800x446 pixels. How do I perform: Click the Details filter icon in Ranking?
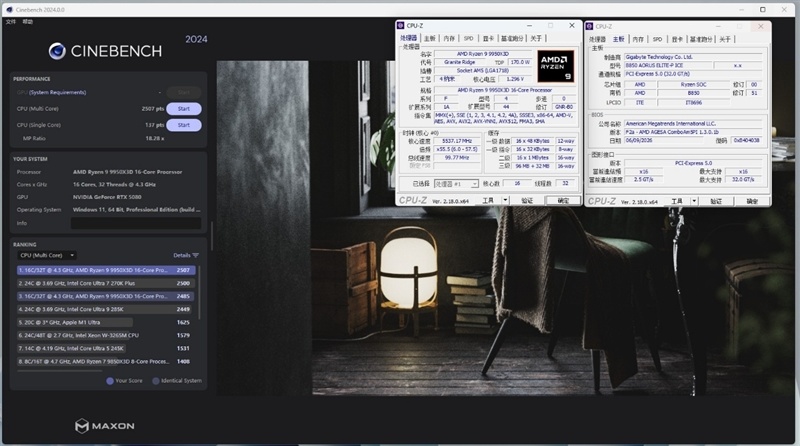click(x=195, y=255)
